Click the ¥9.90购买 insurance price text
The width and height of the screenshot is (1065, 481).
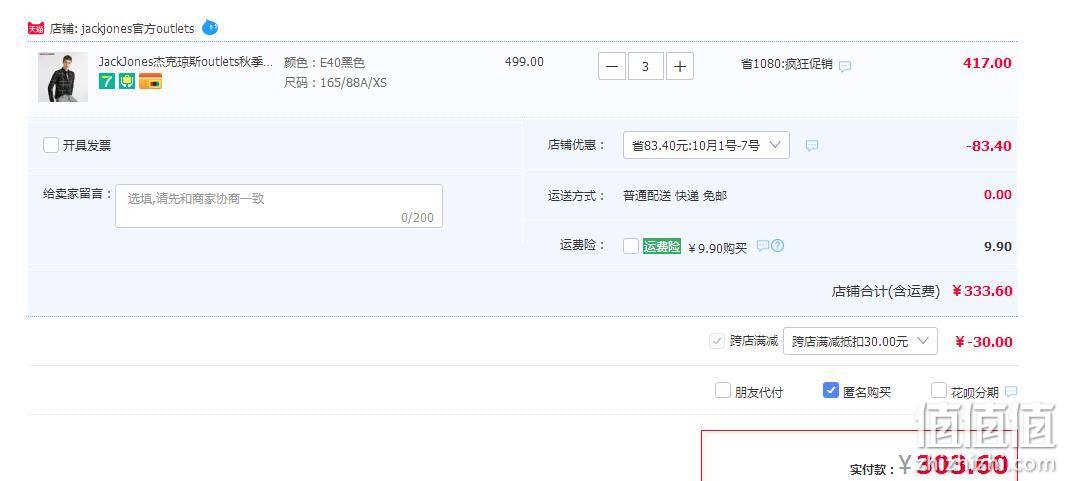coord(717,248)
